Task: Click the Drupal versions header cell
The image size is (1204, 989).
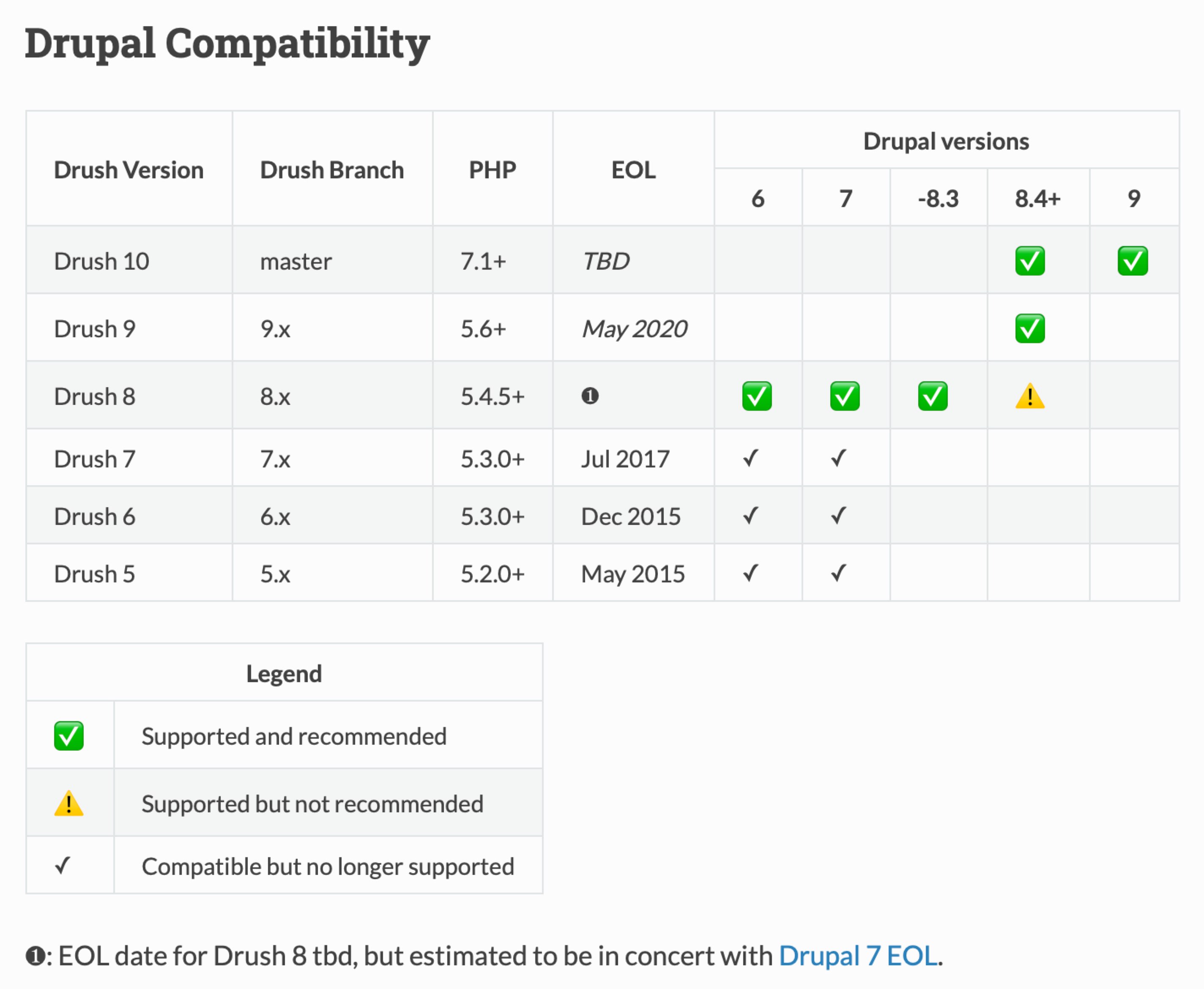Action: pos(946,141)
